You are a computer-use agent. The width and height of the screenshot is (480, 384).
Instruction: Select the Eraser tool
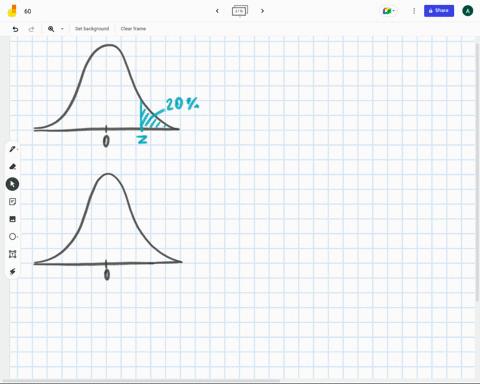13,166
